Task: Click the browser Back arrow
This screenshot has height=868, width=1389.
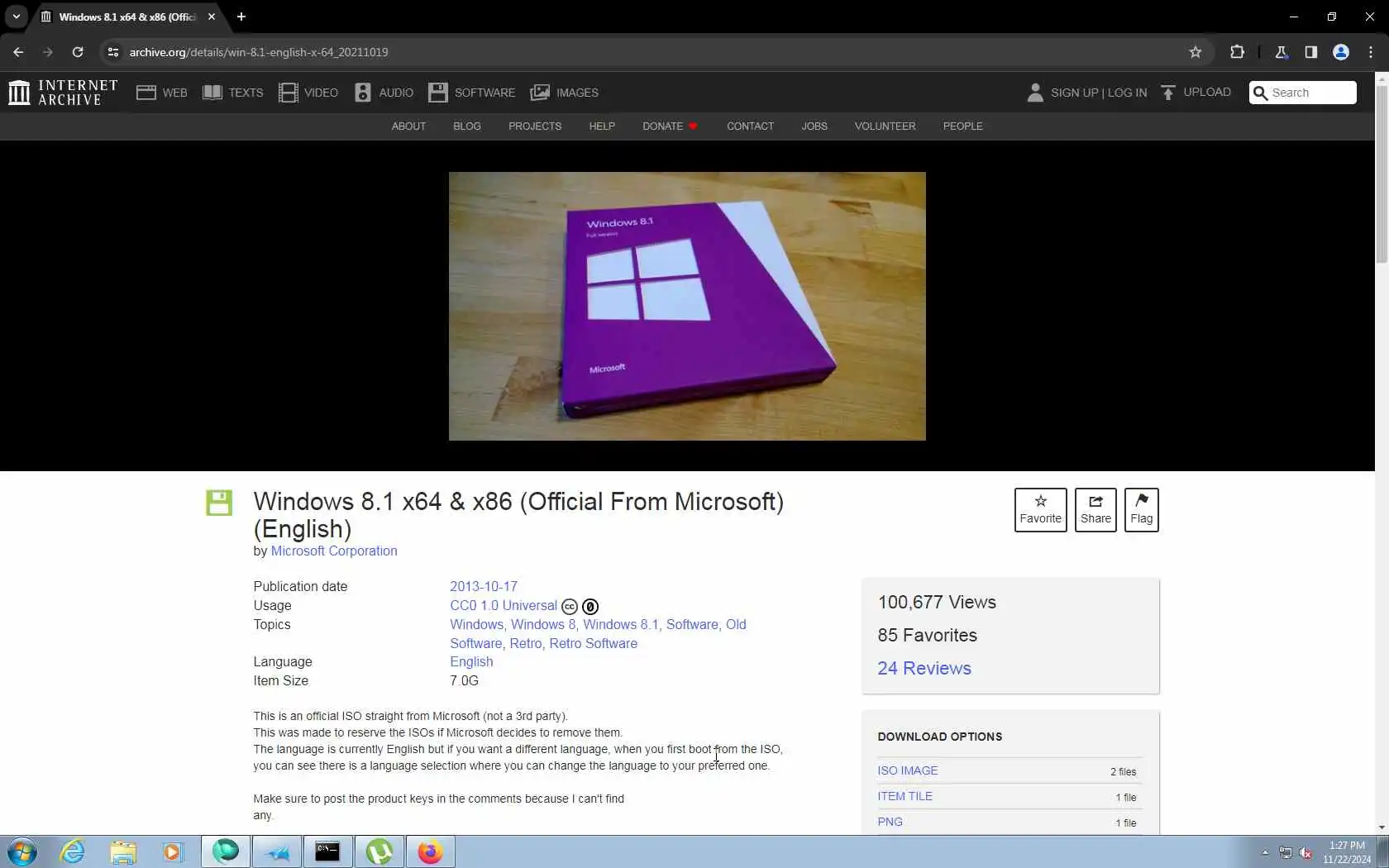Action: [18, 52]
